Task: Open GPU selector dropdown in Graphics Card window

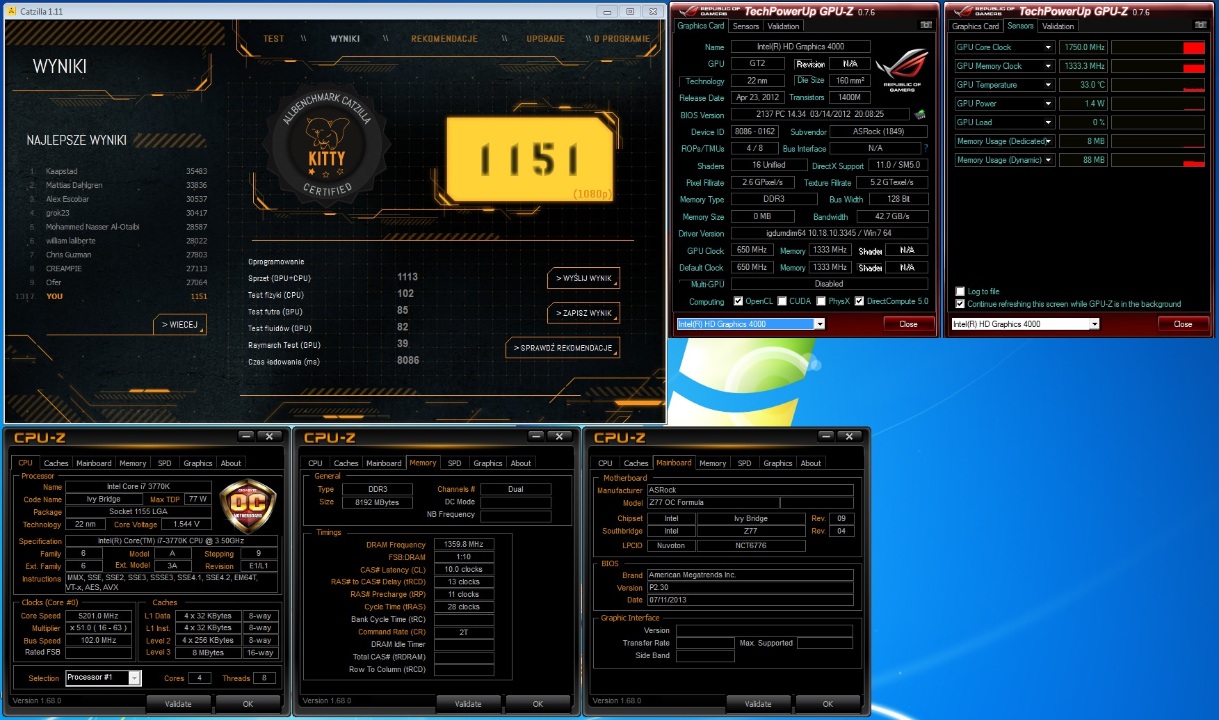Action: [x=820, y=324]
